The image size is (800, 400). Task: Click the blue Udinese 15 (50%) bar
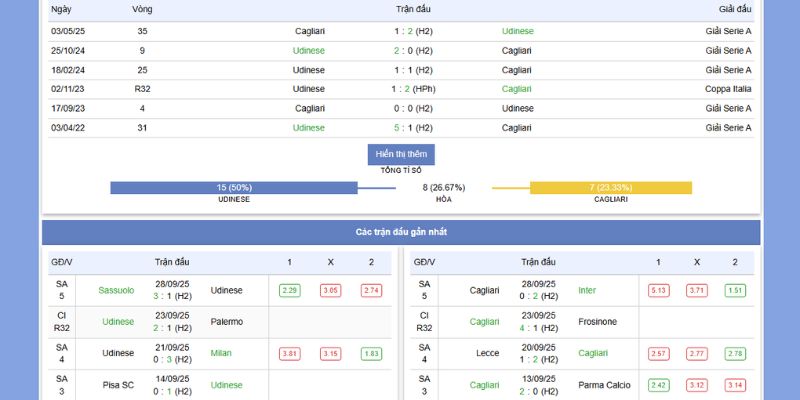coord(233,187)
